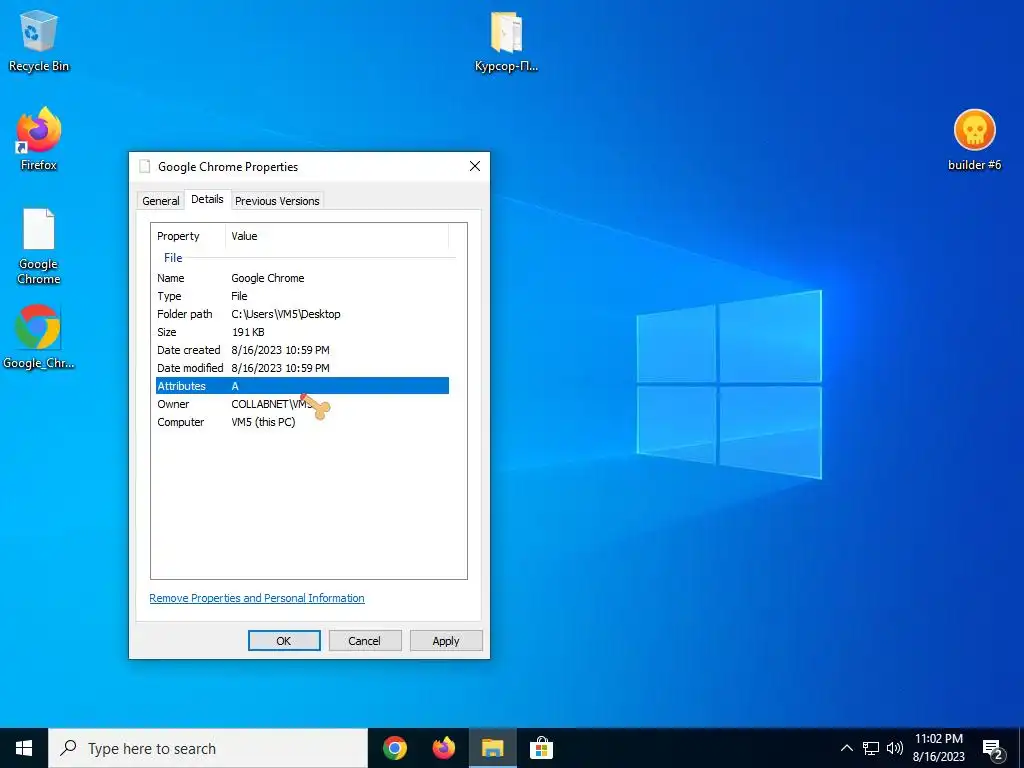Switch to the Previous Versions tab
The width and height of the screenshot is (1024, 768).
[x=277, y=200]
